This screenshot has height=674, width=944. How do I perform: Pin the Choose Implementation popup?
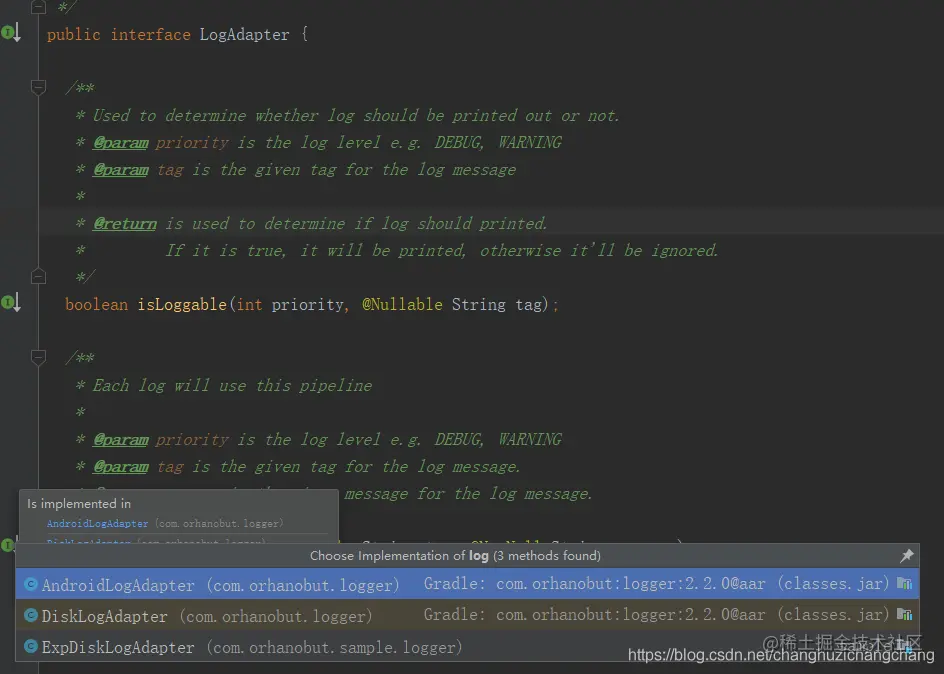coord(906,555)
